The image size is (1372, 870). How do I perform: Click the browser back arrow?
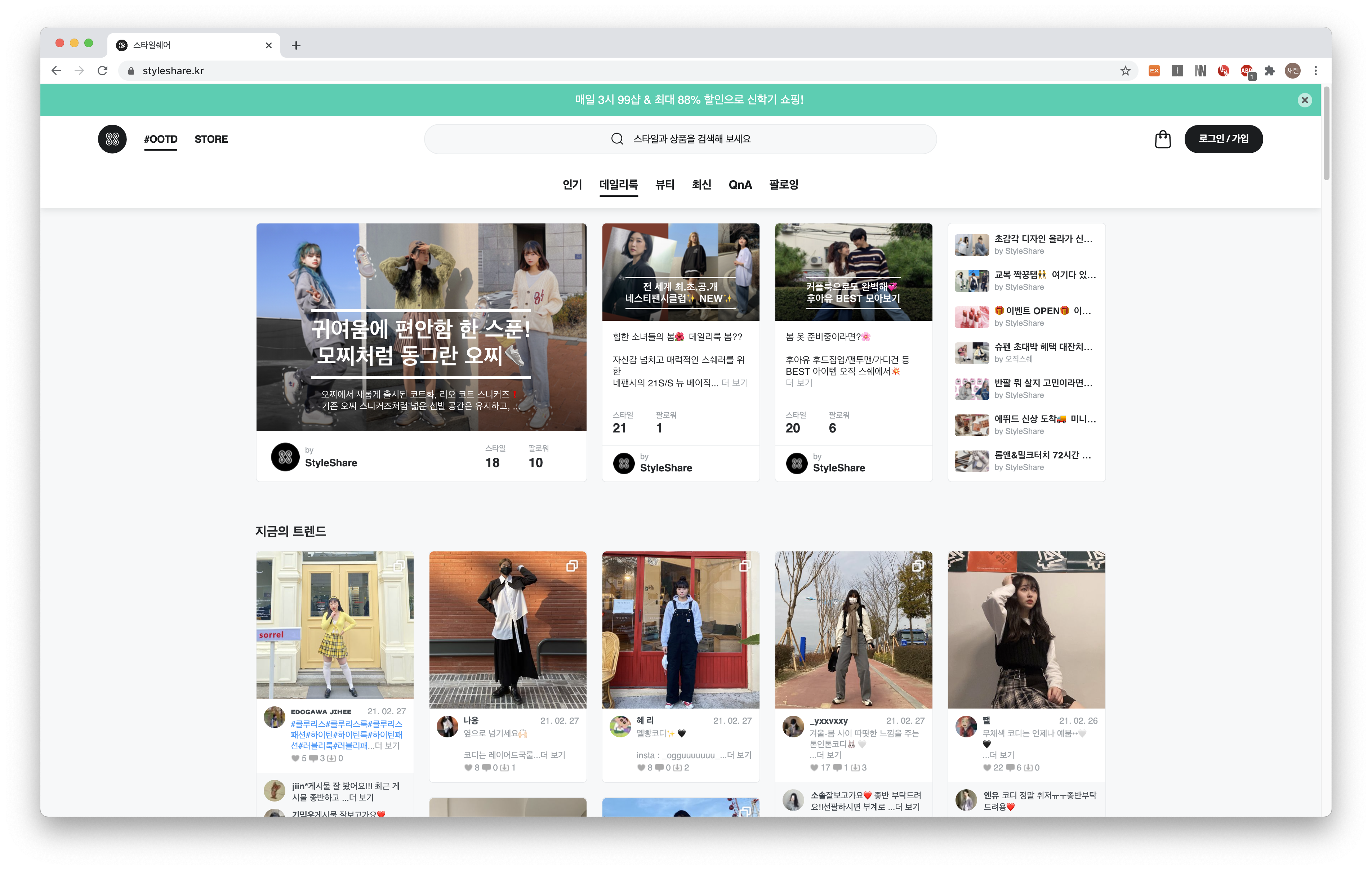click(x=56, y=71)
